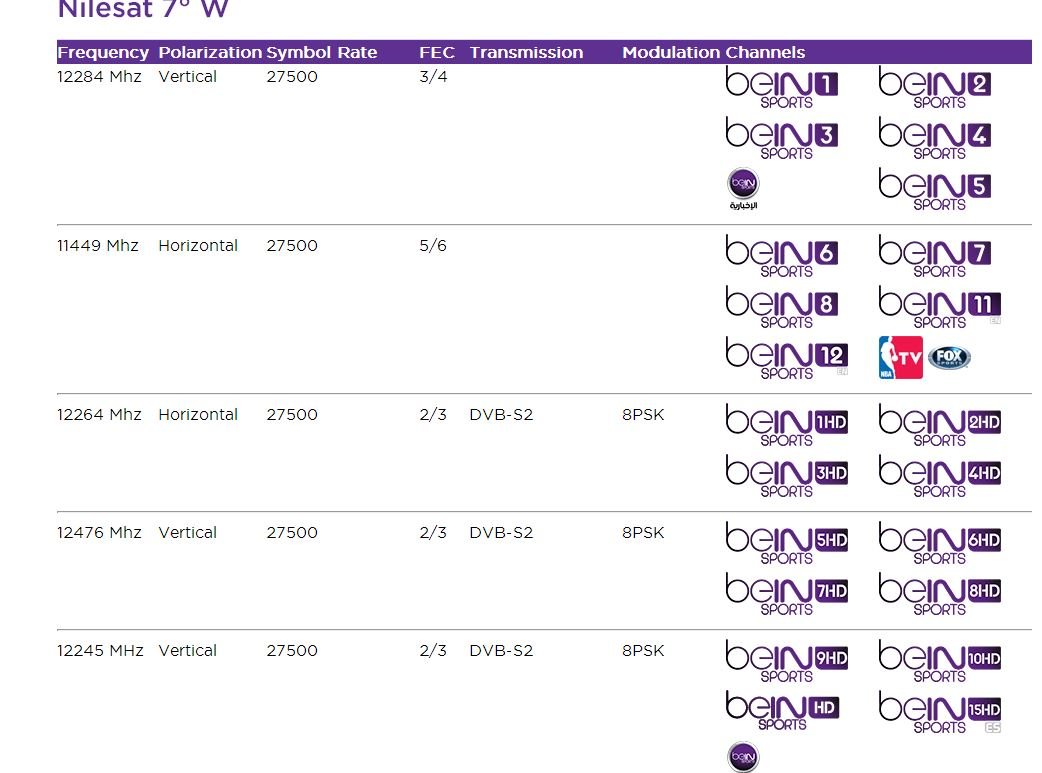Select the beIN Sports 8 logo
The height and width of the screenshot is (773, 1042).
tap(782, 308)
